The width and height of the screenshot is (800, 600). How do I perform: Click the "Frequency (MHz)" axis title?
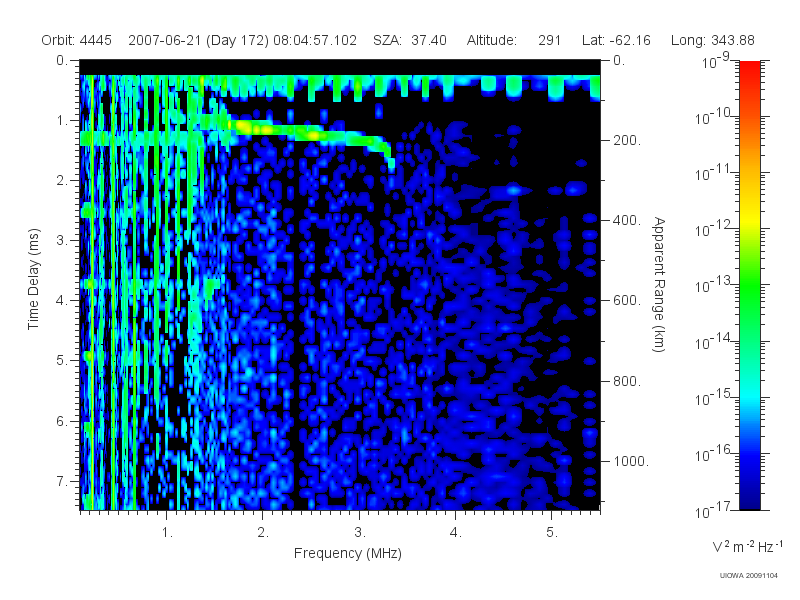348,554
